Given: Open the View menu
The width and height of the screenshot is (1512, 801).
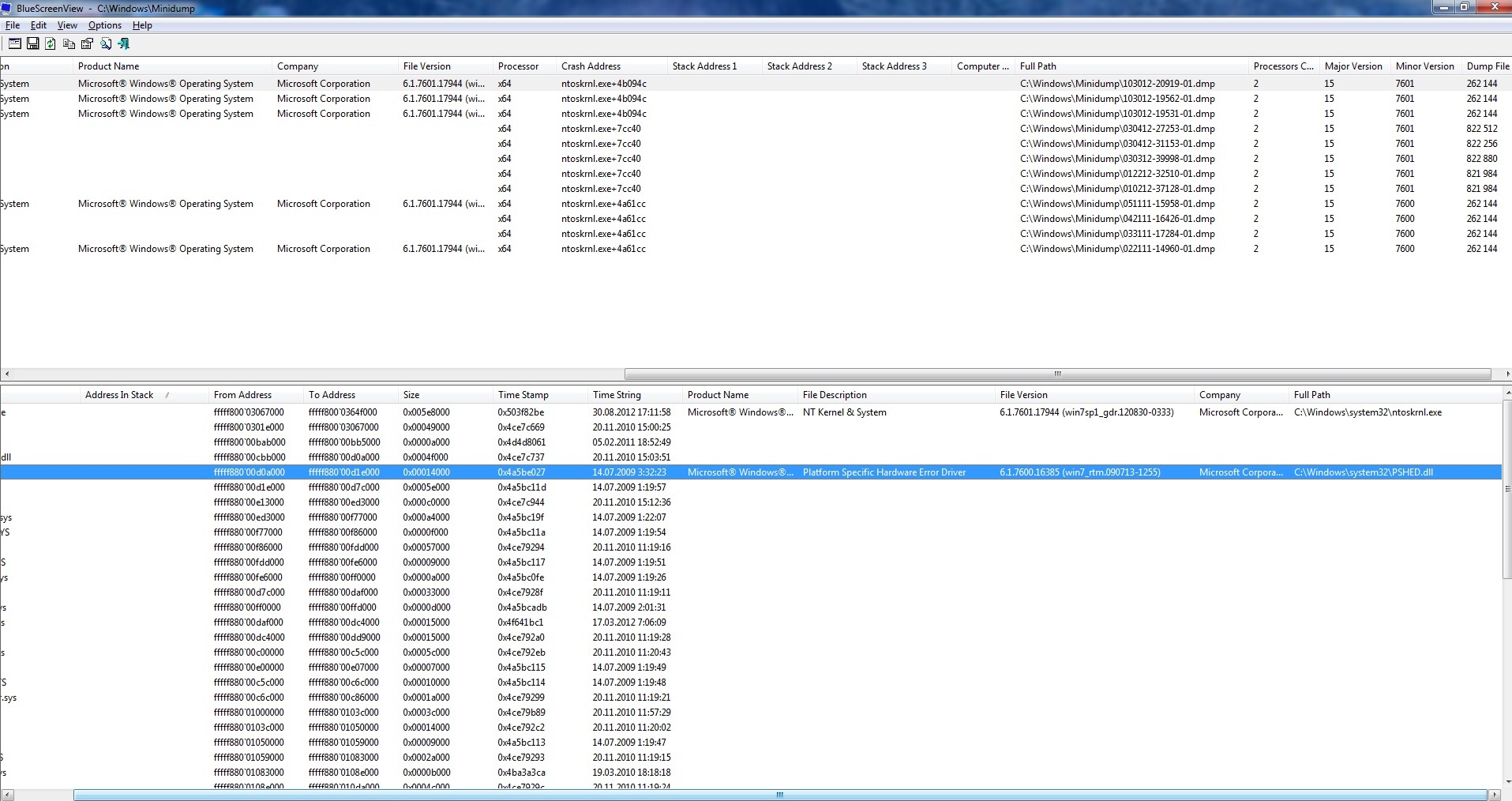Looking at the screenshot, I should [67, 25].
